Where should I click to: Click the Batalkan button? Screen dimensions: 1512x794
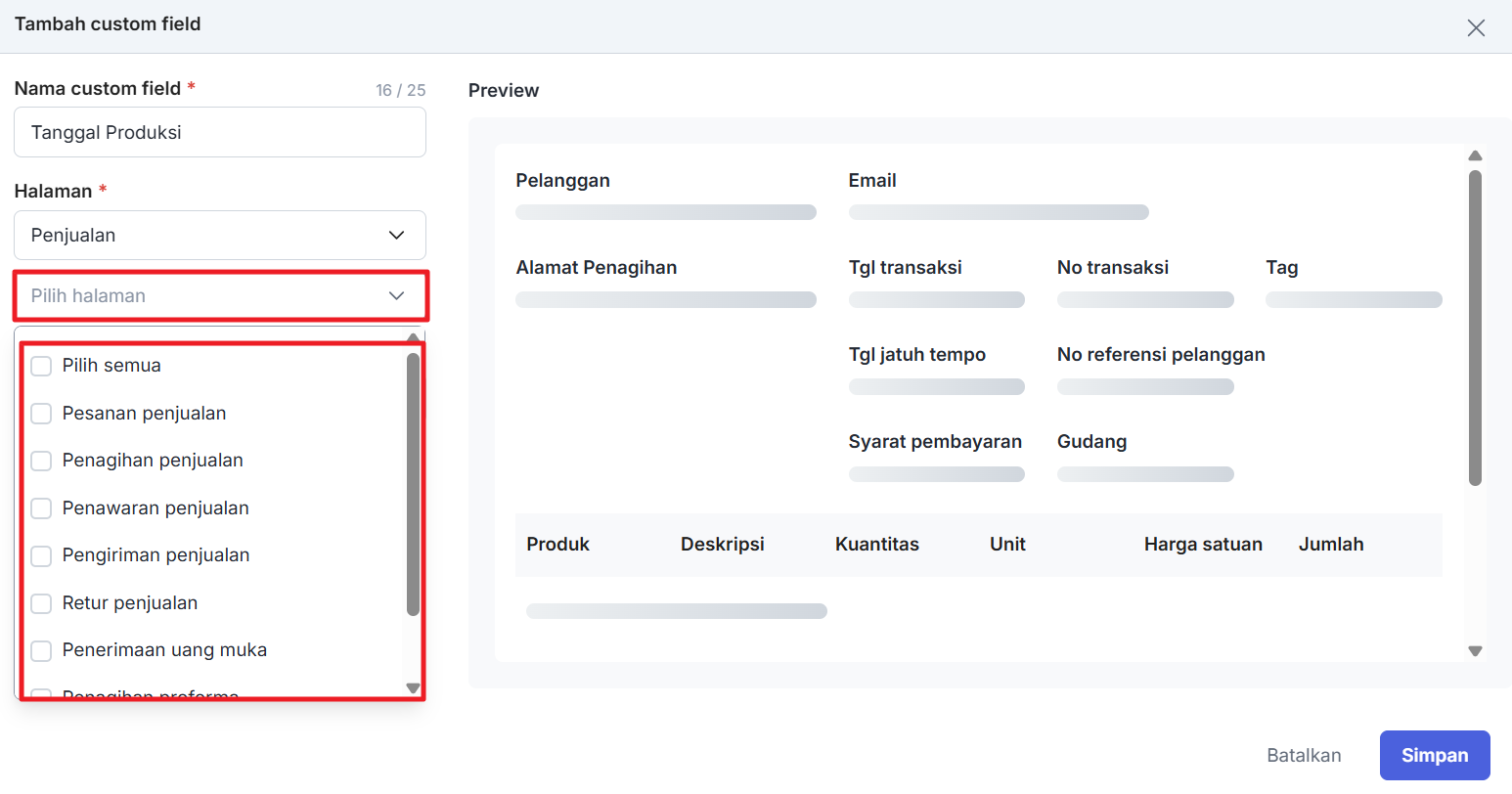pyautogui.click(x=1304, y=755)
